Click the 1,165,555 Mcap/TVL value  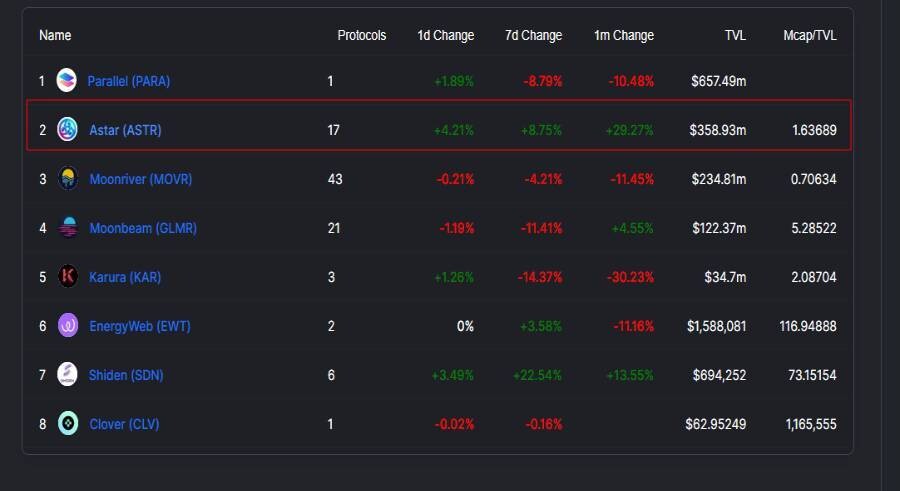pyautogui.click(x=811, y=424)
